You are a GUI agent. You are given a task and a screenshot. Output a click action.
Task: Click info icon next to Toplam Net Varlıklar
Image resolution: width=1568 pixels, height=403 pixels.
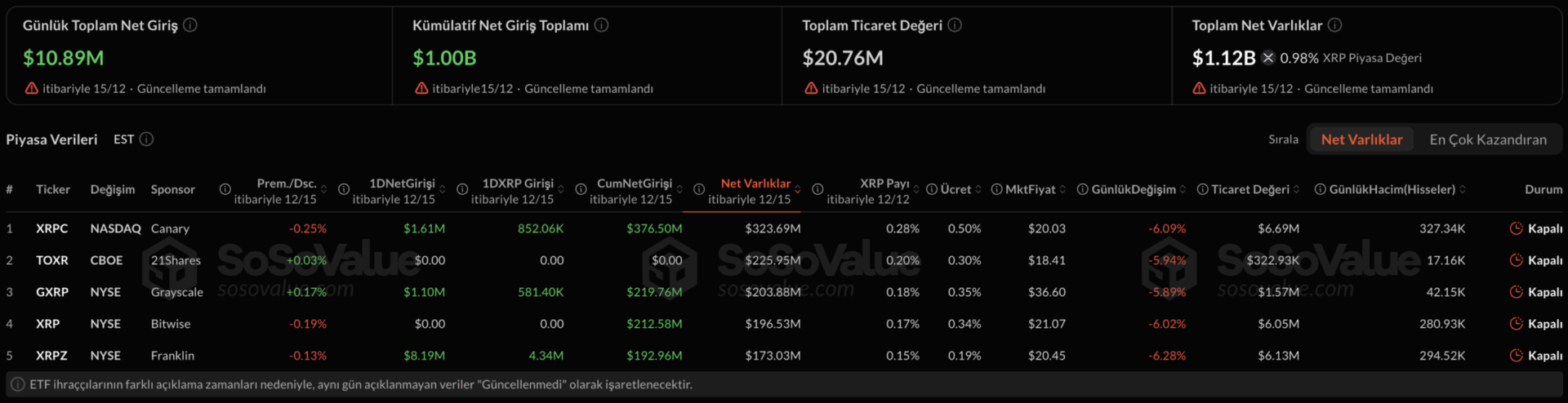click(1334, 25)
